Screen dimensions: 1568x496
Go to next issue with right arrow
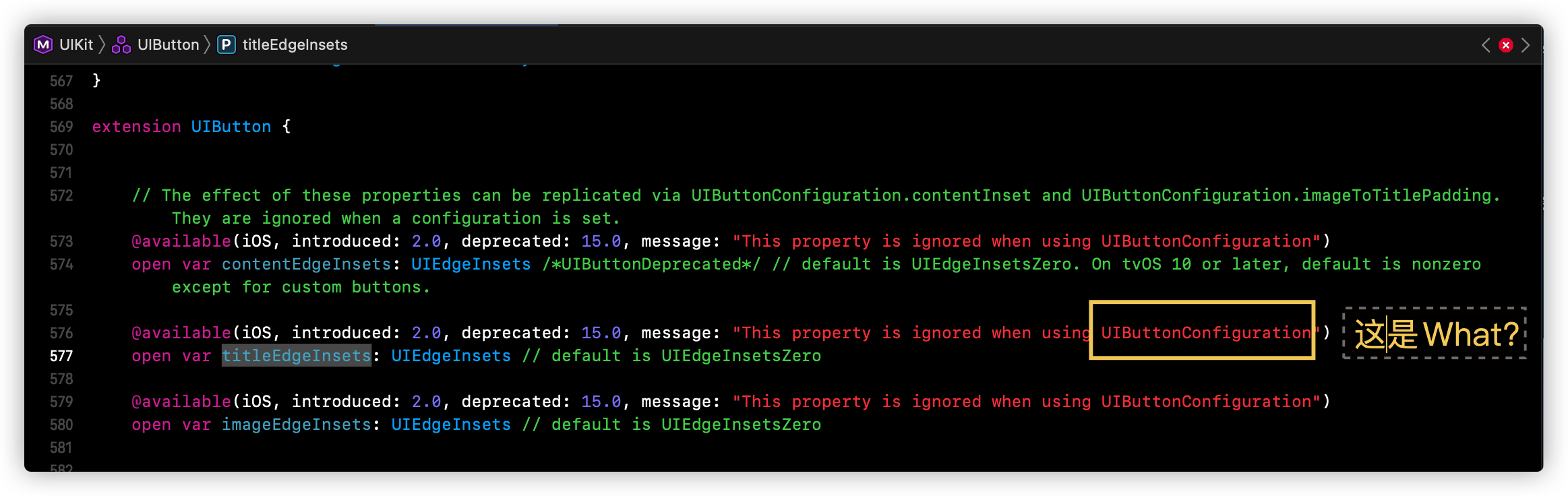click(x=1526, y=45)
